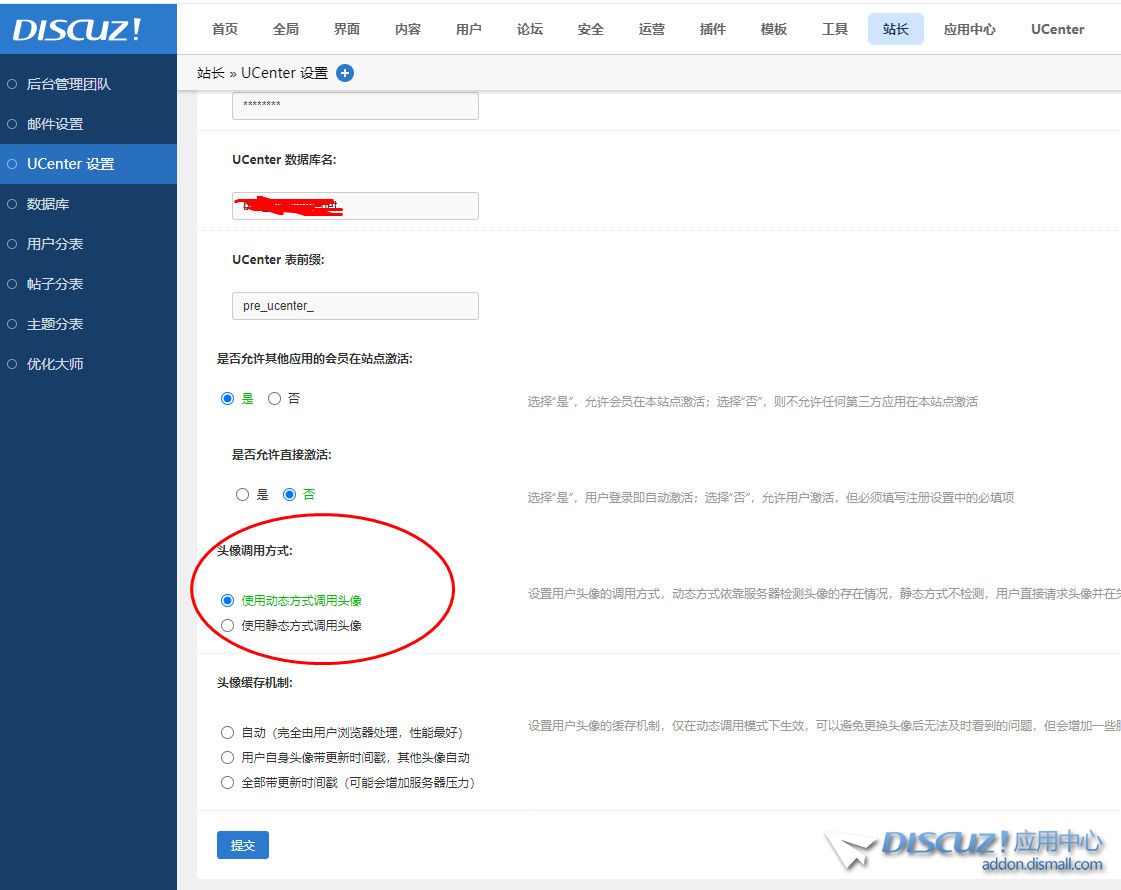
Task: Select 是 for 允许其他应用的会员在站点激活
Action: [x=227, y=399]
